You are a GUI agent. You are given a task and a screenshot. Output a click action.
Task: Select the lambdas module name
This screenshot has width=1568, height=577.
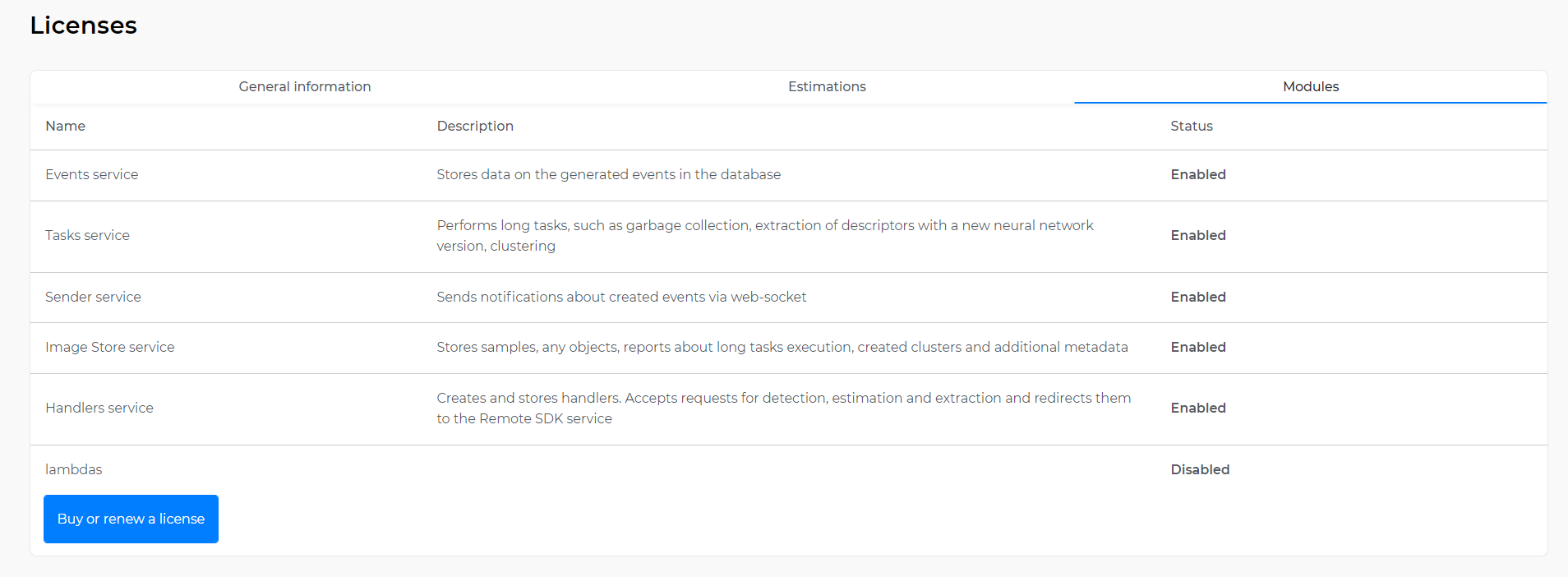click(x=74, y=469)
